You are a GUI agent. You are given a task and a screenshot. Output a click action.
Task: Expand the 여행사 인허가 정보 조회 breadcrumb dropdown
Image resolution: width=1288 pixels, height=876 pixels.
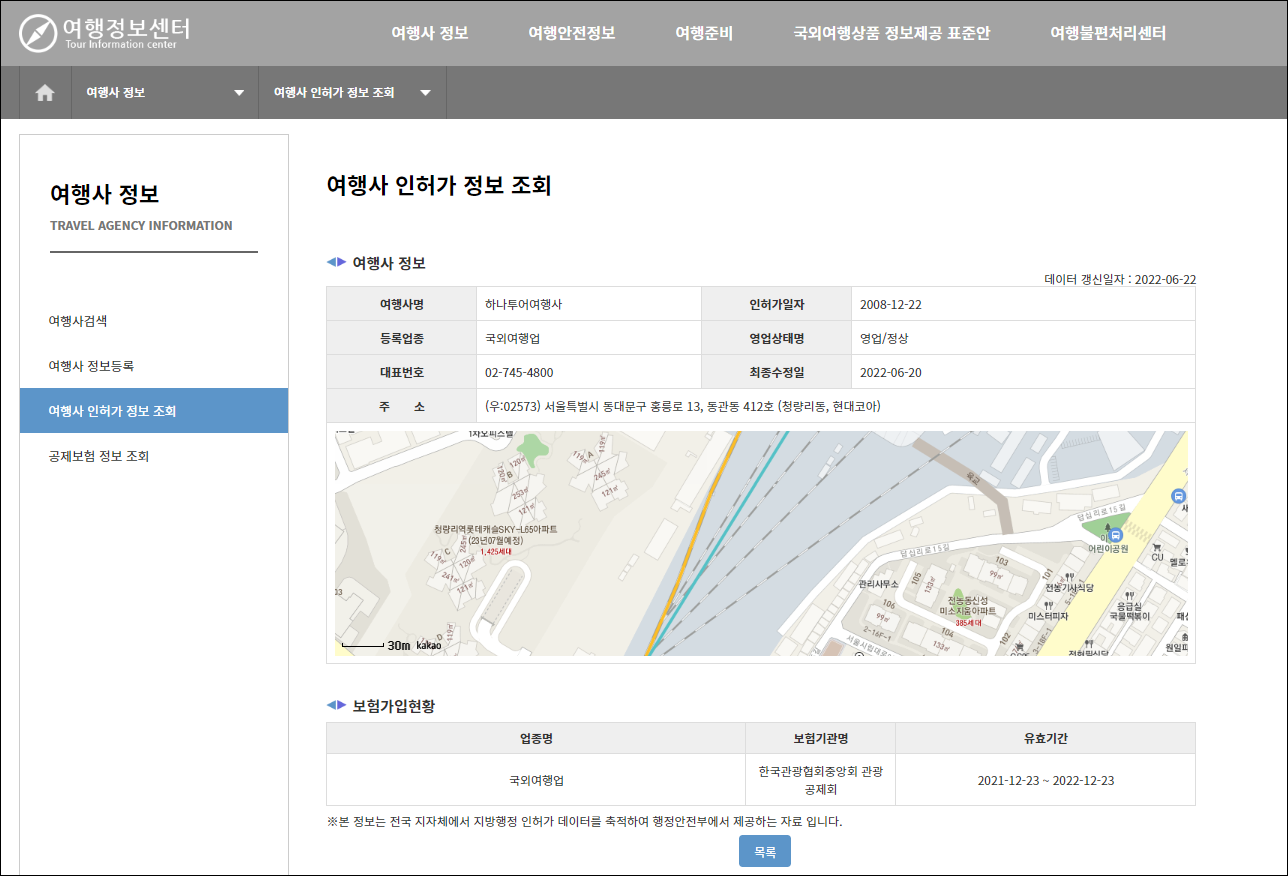tap(426, 93)
